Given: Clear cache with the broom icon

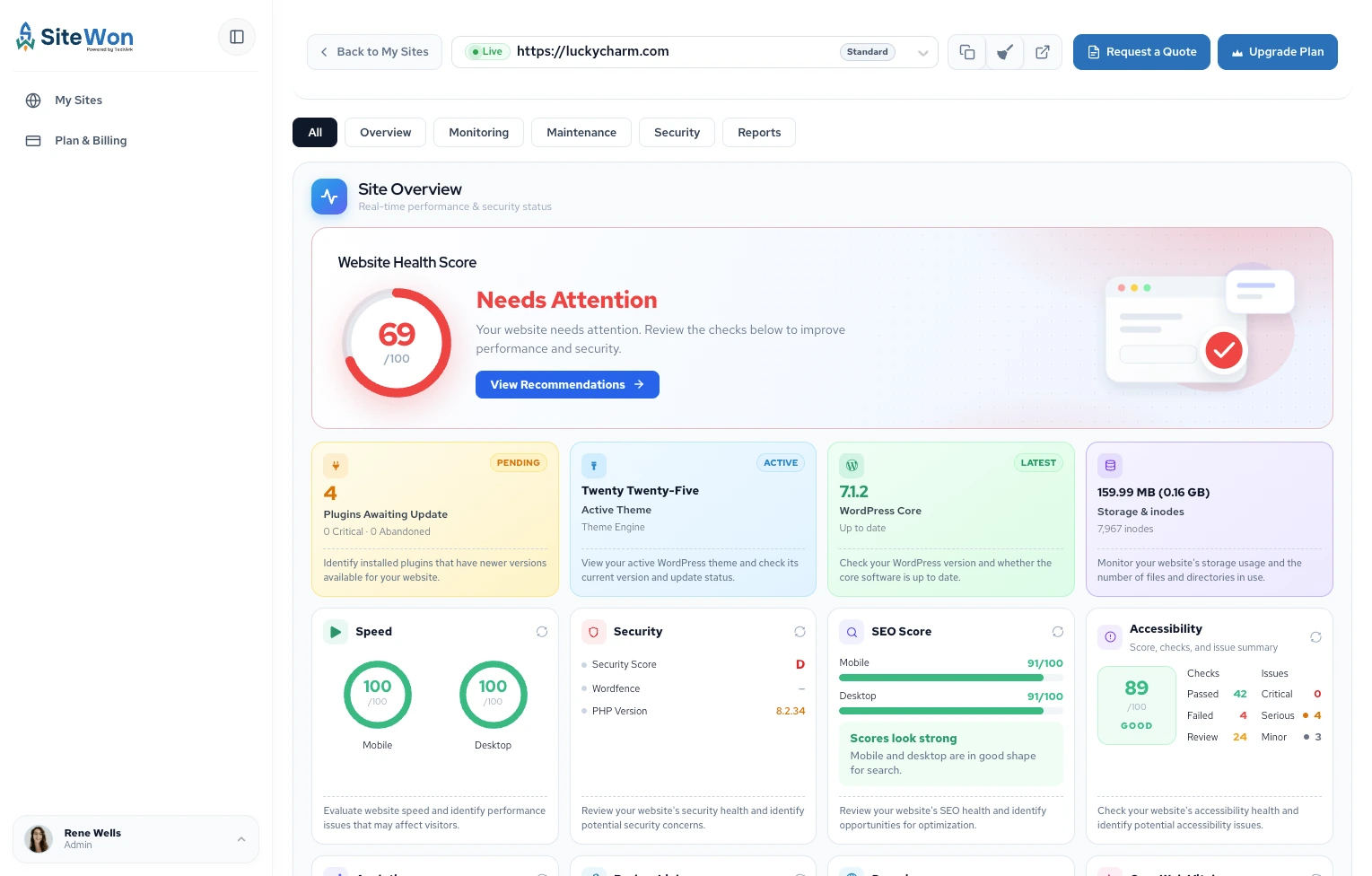Looking at the screenshot, I should tap(1005, 52).
